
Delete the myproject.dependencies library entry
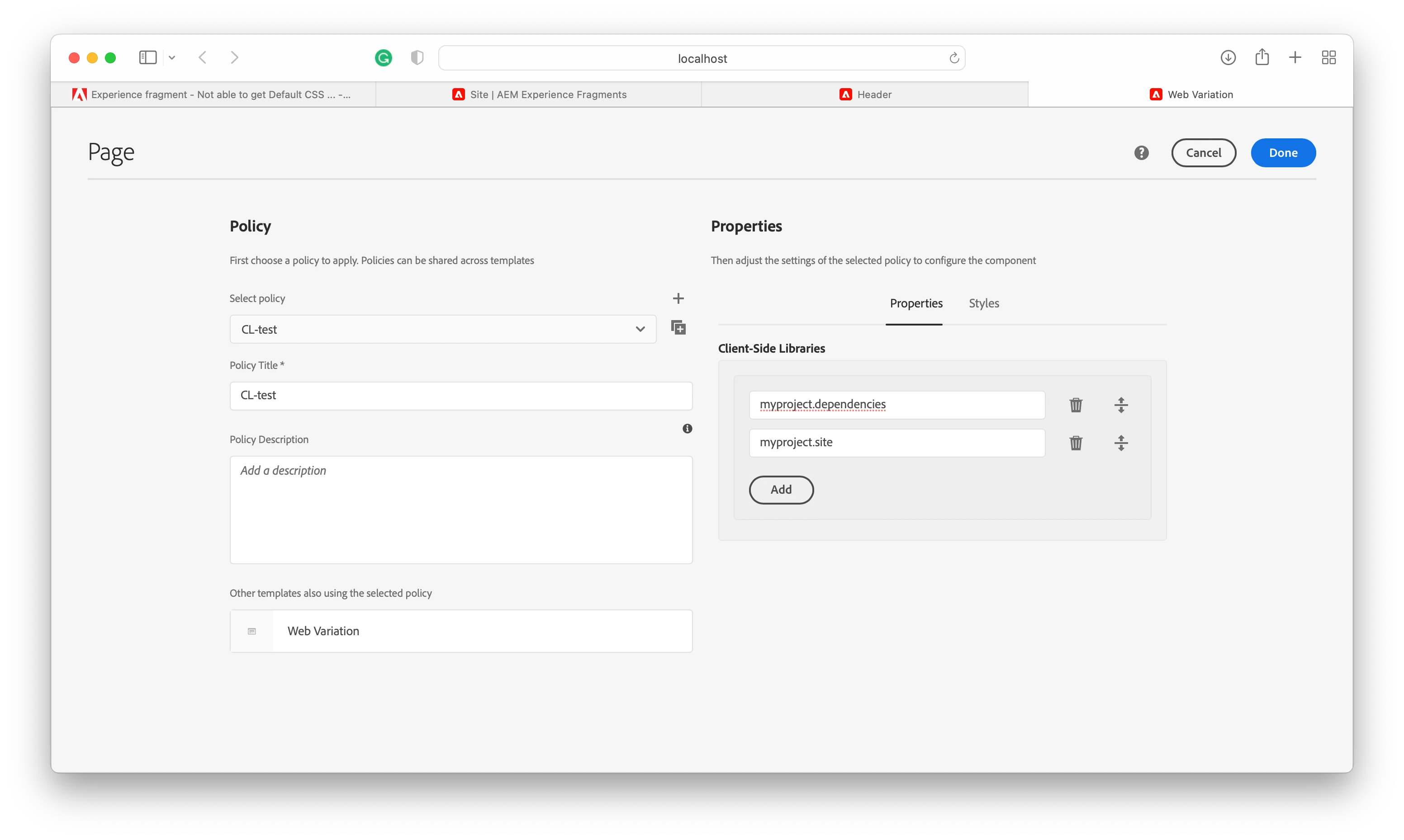coord(1076,405)
